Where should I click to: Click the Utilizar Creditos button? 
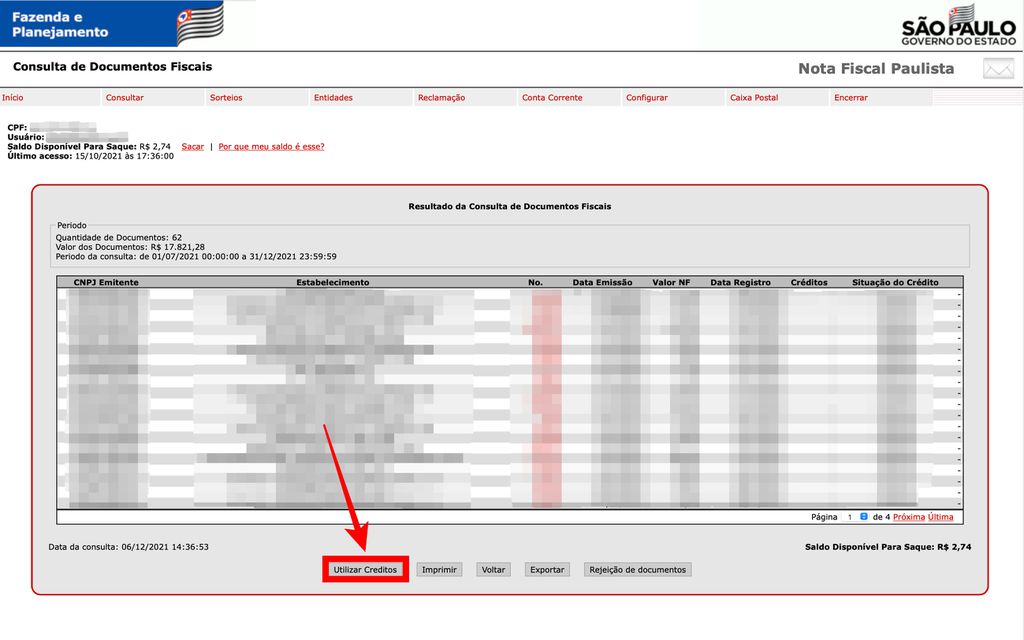pyautogui.click(x=365, y=569)
